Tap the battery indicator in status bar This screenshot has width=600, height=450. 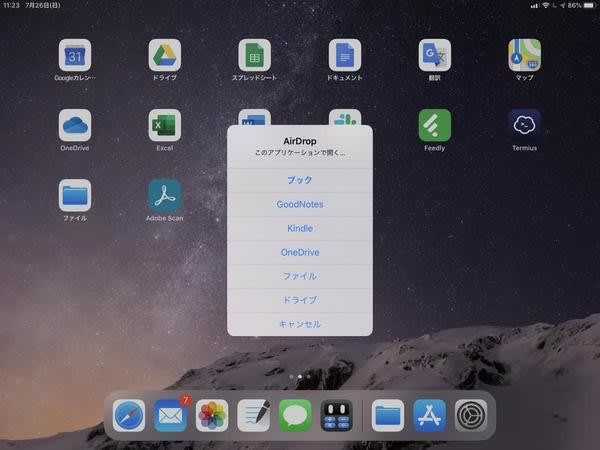coord(588,5)
